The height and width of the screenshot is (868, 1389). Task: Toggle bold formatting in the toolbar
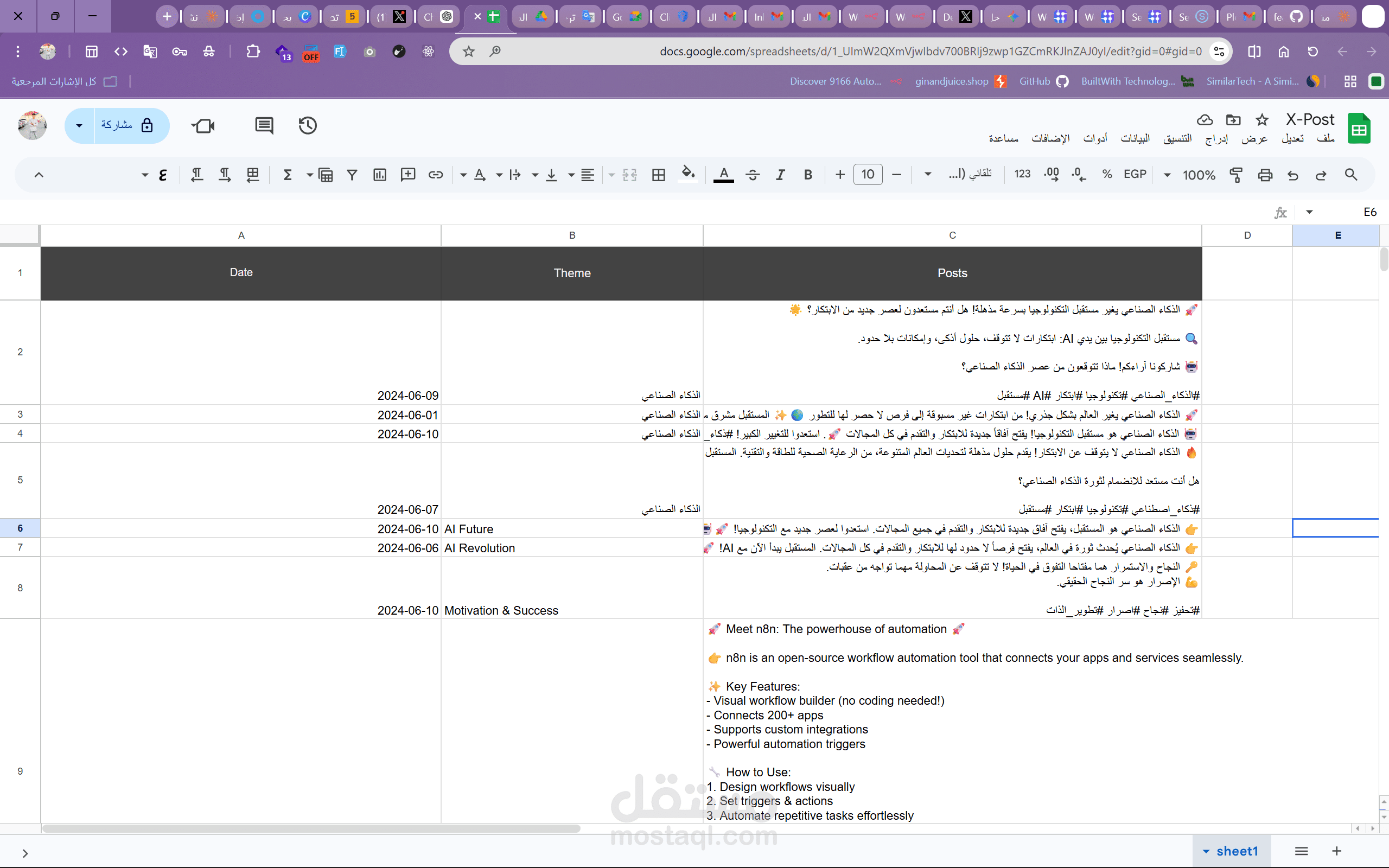pos(807,175)
